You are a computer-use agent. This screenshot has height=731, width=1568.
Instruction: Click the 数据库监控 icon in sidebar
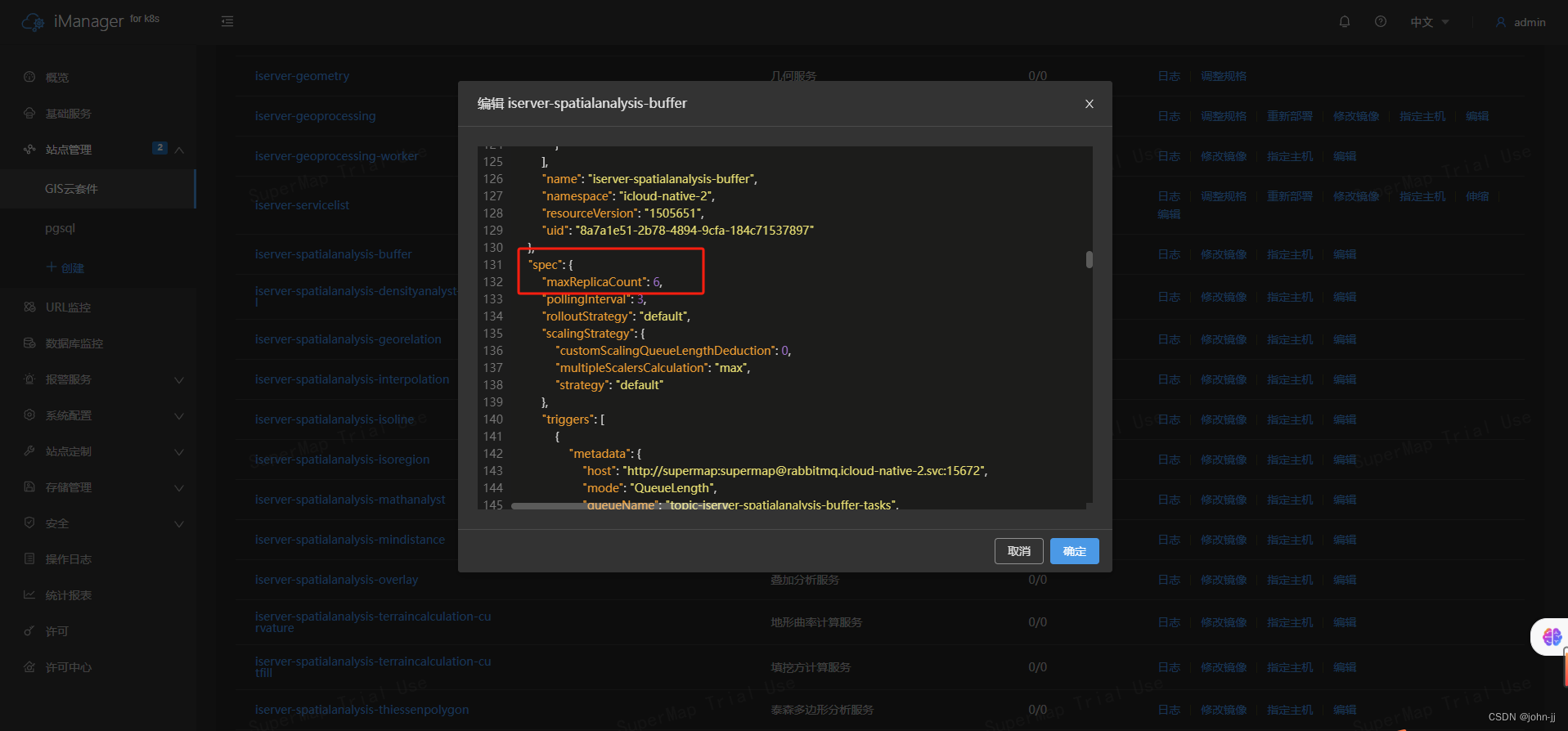(29, 343)
